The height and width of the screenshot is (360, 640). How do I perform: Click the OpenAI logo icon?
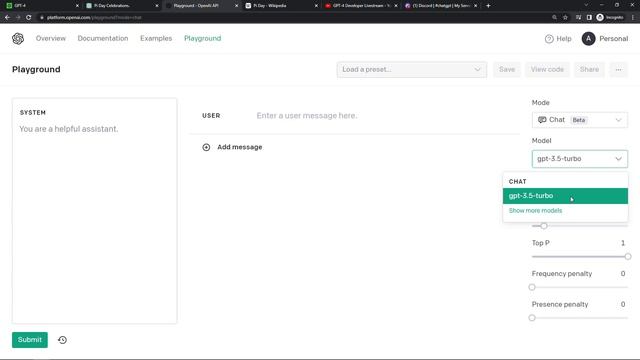click(18, 38)
